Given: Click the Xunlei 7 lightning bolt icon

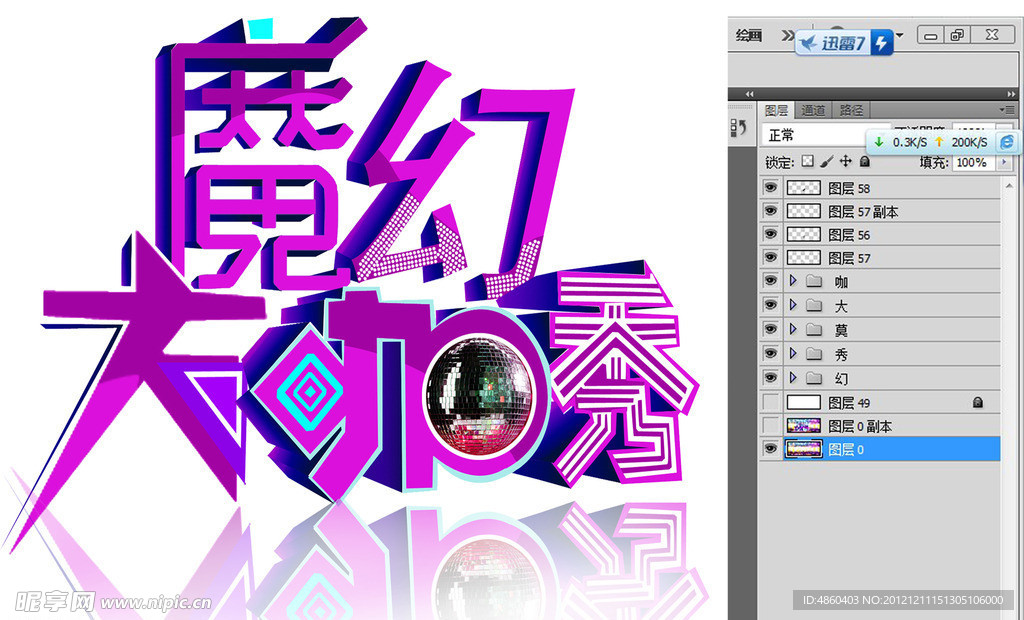Looking at the screenshot, I should (x=881, y=43).
